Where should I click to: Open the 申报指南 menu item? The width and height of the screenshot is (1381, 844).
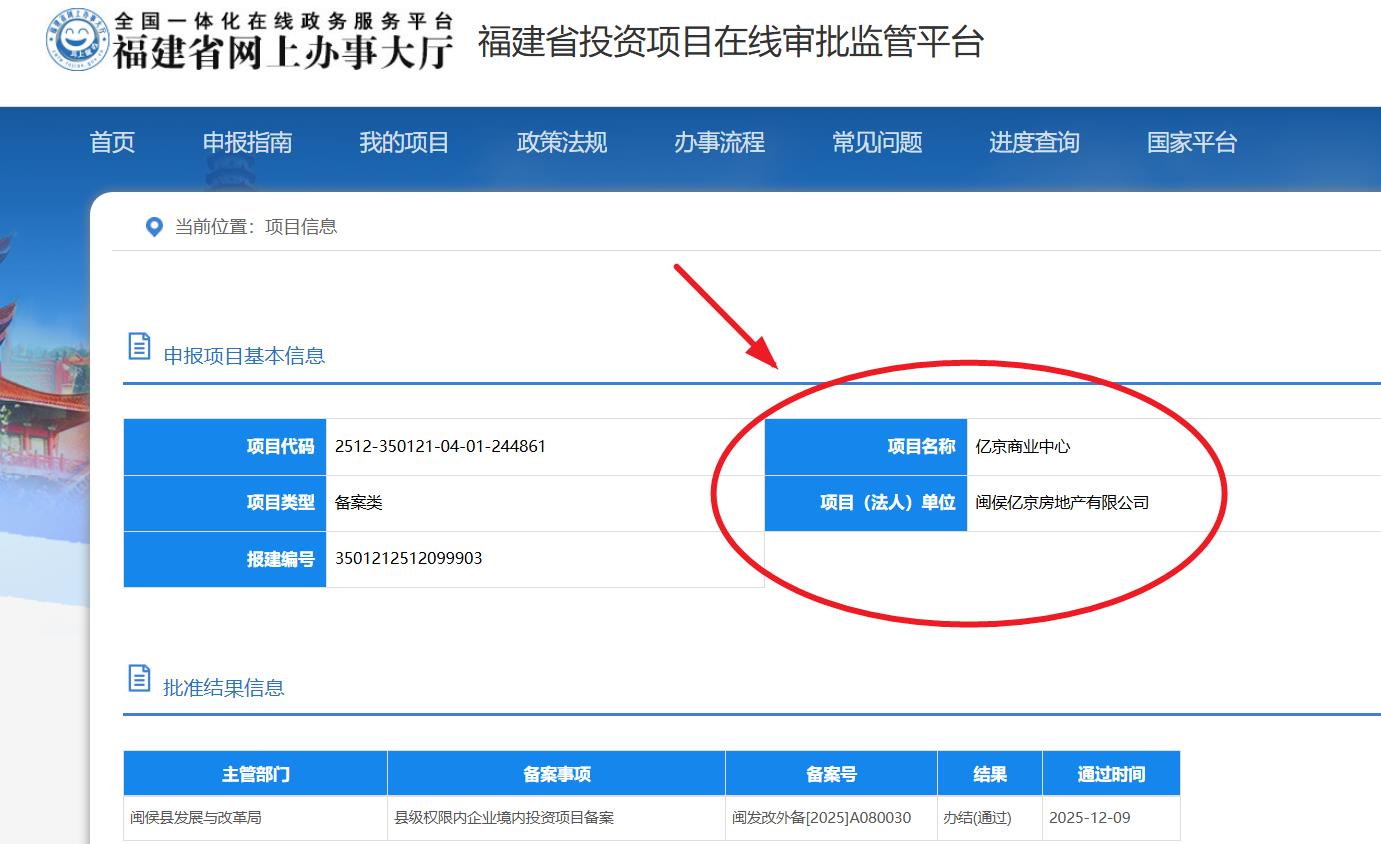(247, 143)
